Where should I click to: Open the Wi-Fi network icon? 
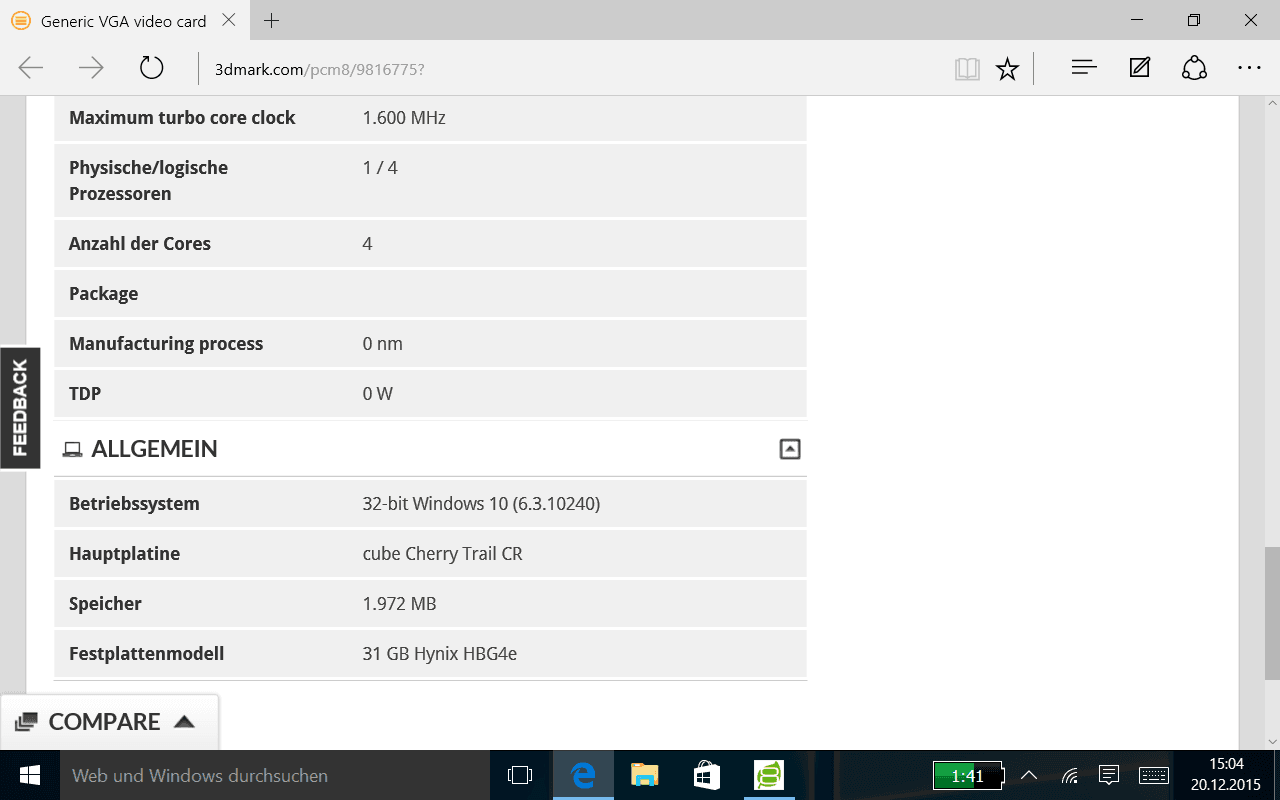click(1069, 775)
